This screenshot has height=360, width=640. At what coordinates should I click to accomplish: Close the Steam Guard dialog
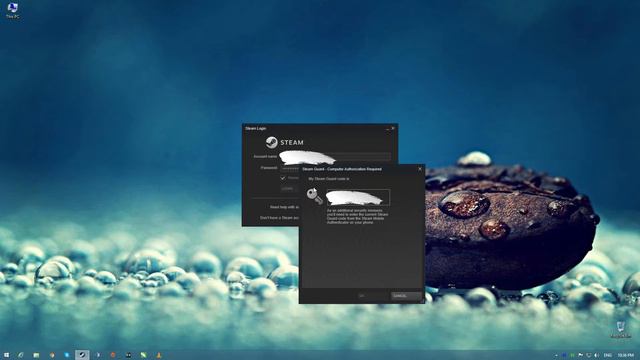click(420, 169)
